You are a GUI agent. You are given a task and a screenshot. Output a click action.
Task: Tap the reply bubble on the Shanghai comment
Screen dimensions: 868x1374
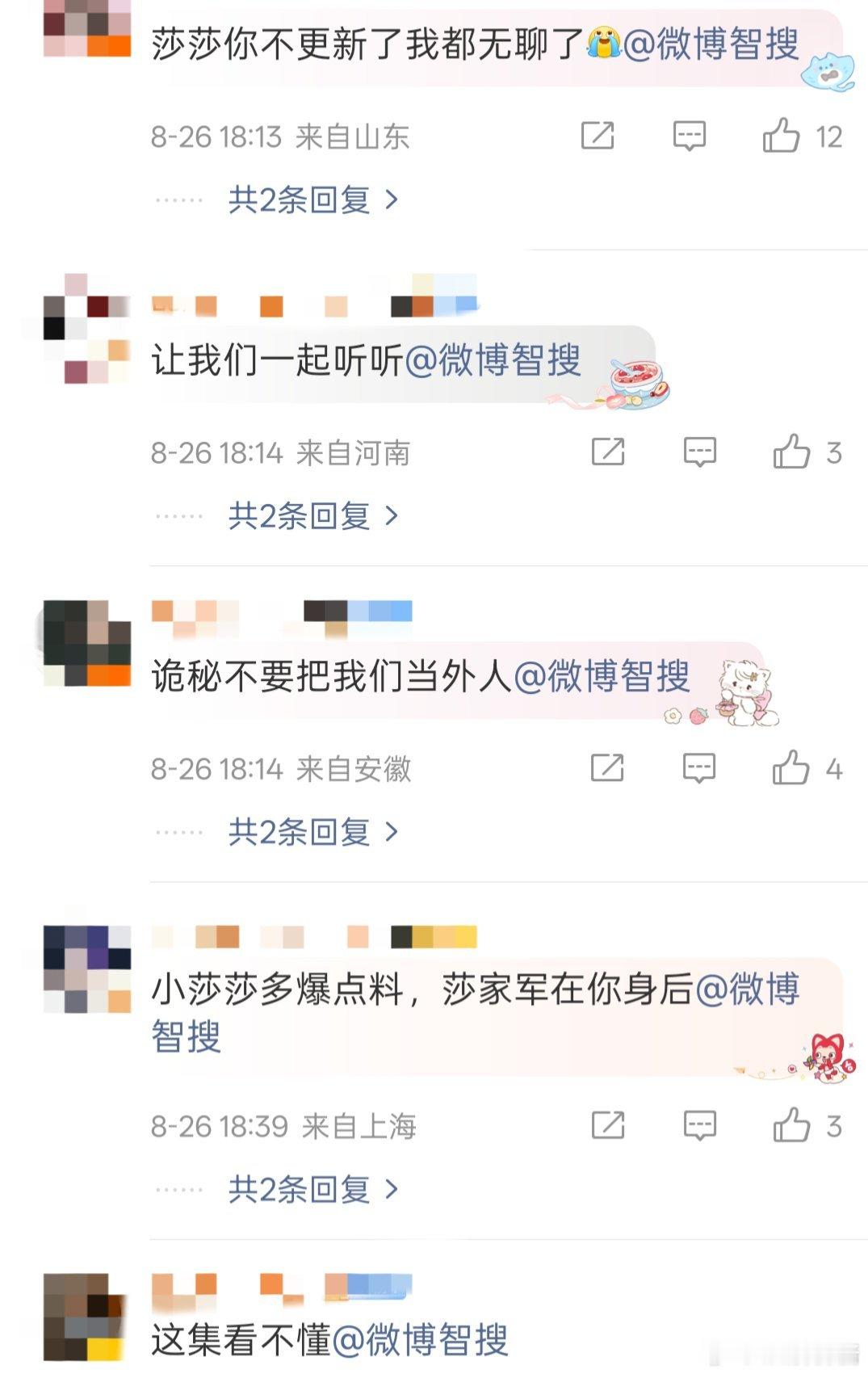(699, 1126)
